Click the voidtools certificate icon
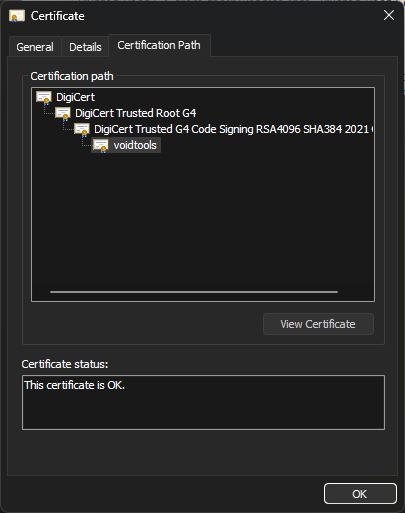Image resolution: width=405 pixels, height=513 pixels. pos(101,145)
